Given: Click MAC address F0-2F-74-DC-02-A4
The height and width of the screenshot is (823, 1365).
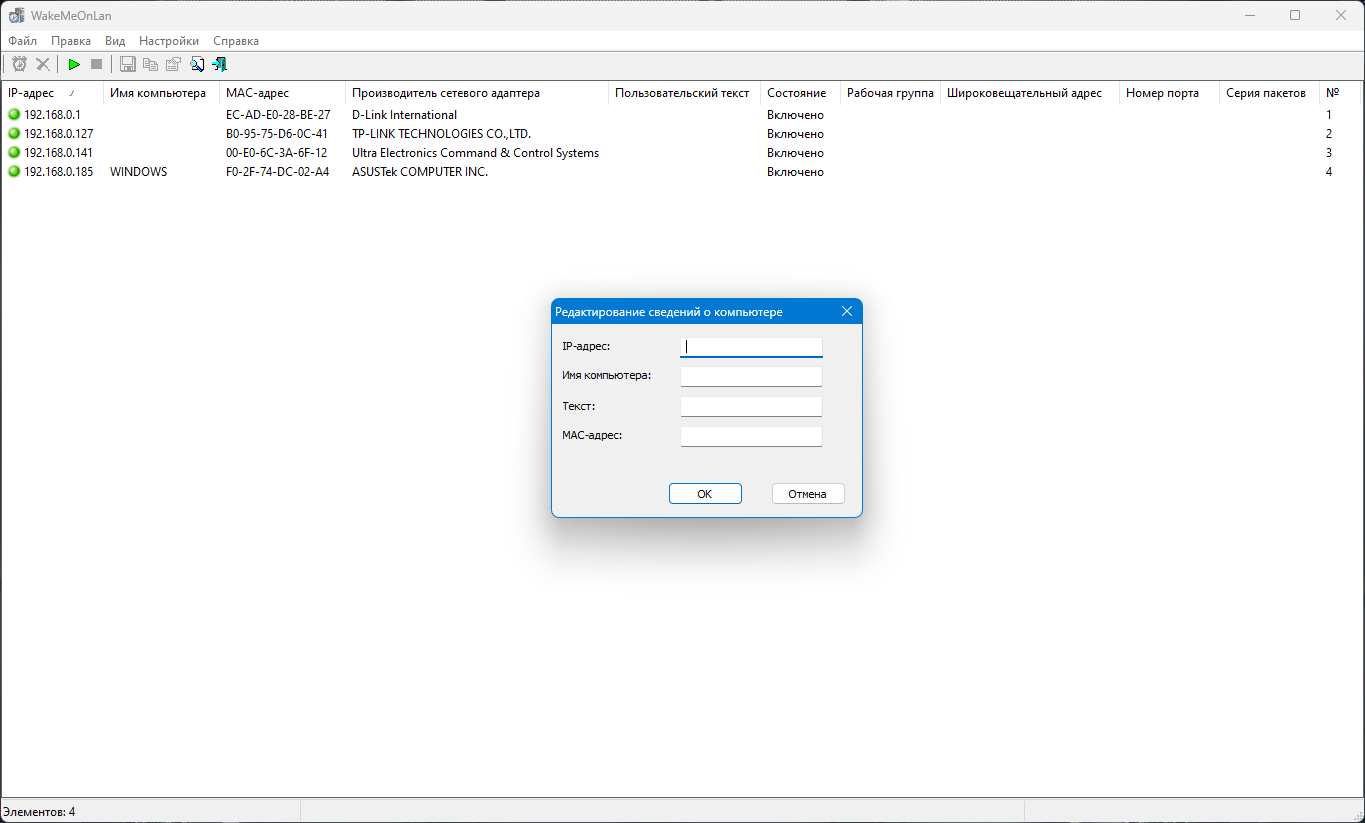Looking at the screenshot, I should (x=278, y=172).
